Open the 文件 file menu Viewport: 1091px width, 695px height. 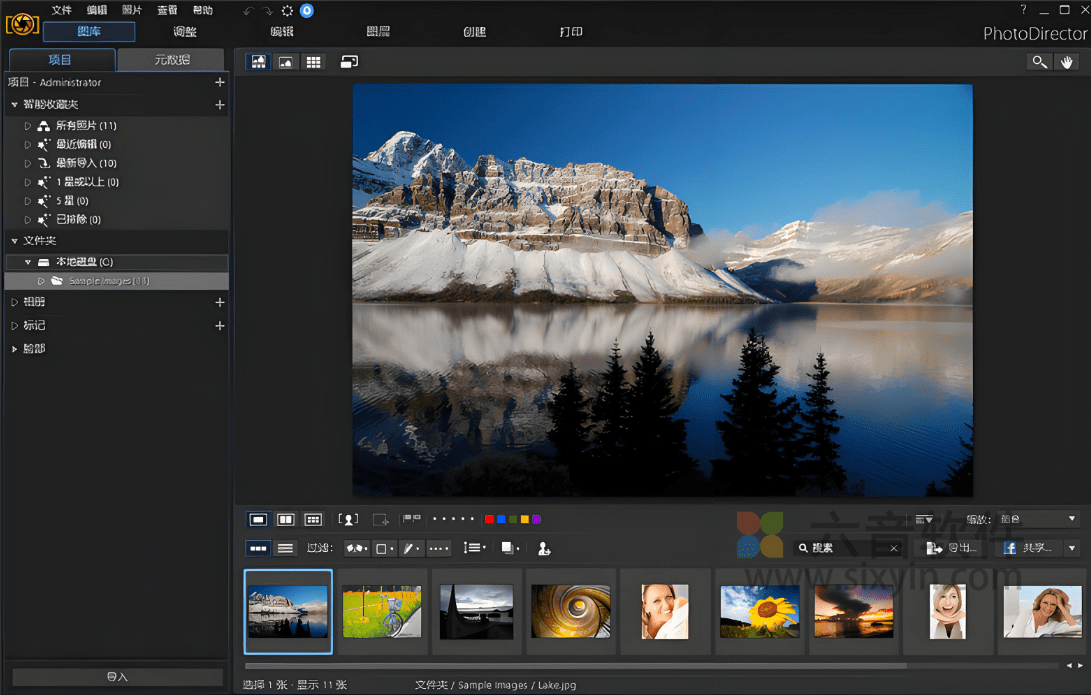(x=62, y=10)
